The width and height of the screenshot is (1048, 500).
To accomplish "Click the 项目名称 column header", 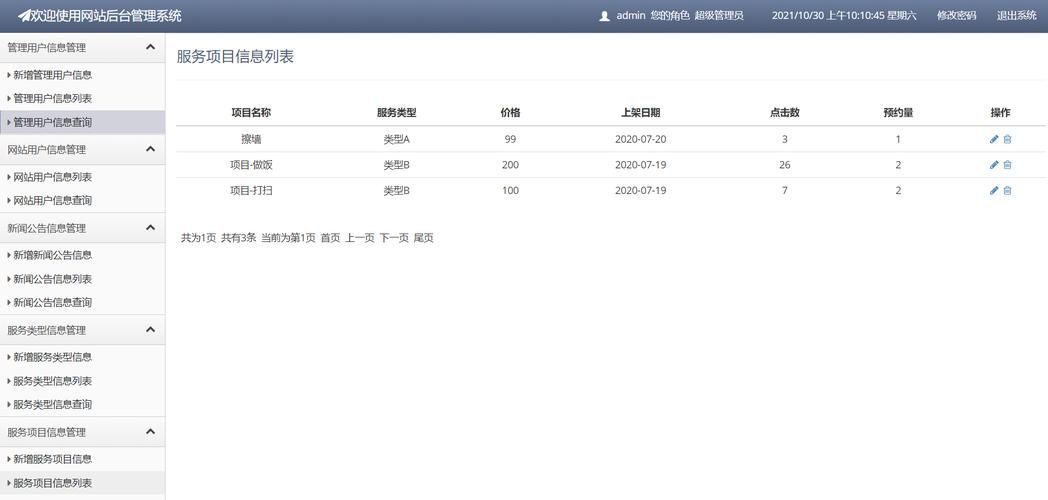I will [251, 113].
